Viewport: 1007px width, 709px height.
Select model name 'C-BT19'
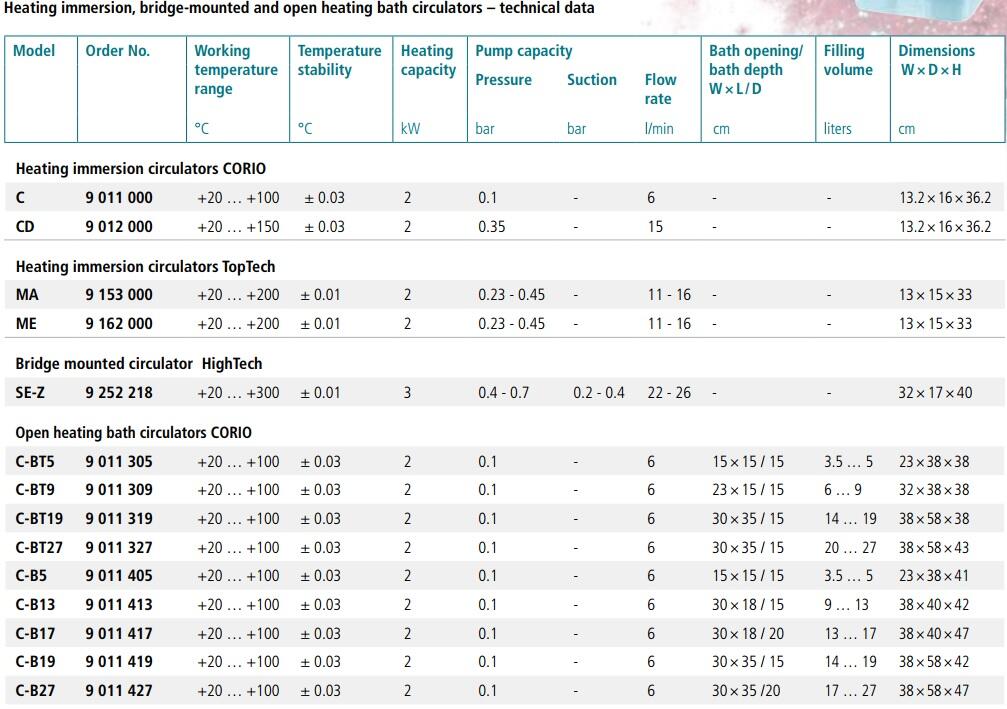click(39, 519)
